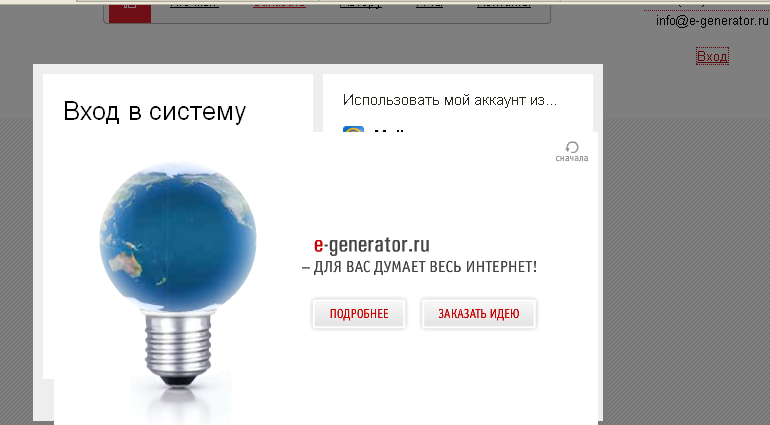Click the metal screw base of the bulb

178,347
